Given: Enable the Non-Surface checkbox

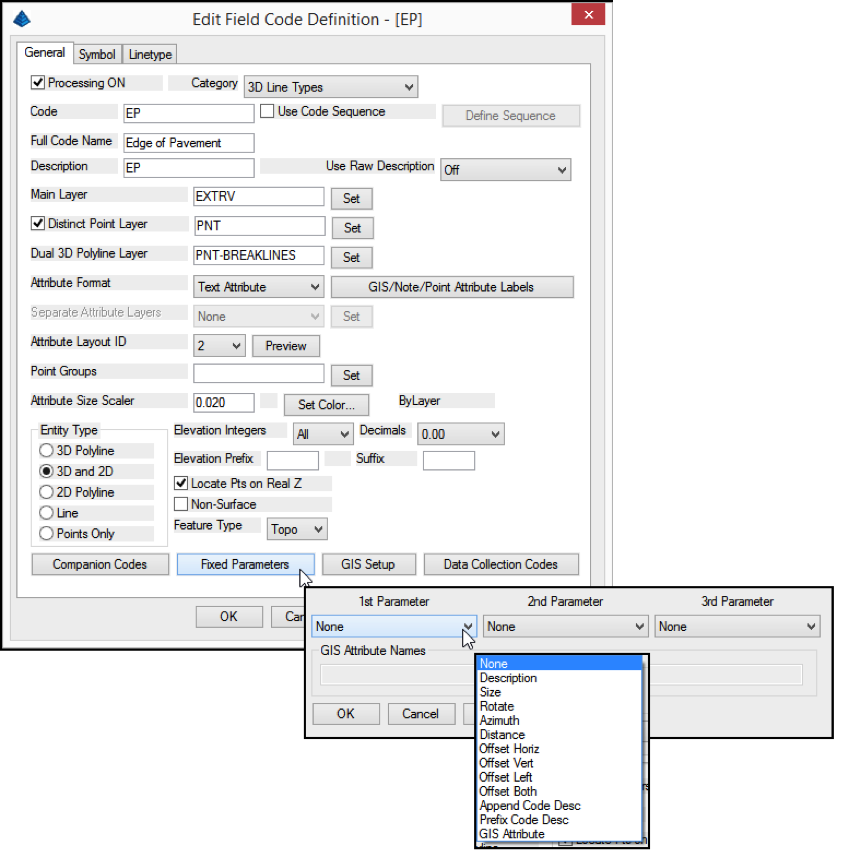Looking at the screenshot, I should pos(181,504).
